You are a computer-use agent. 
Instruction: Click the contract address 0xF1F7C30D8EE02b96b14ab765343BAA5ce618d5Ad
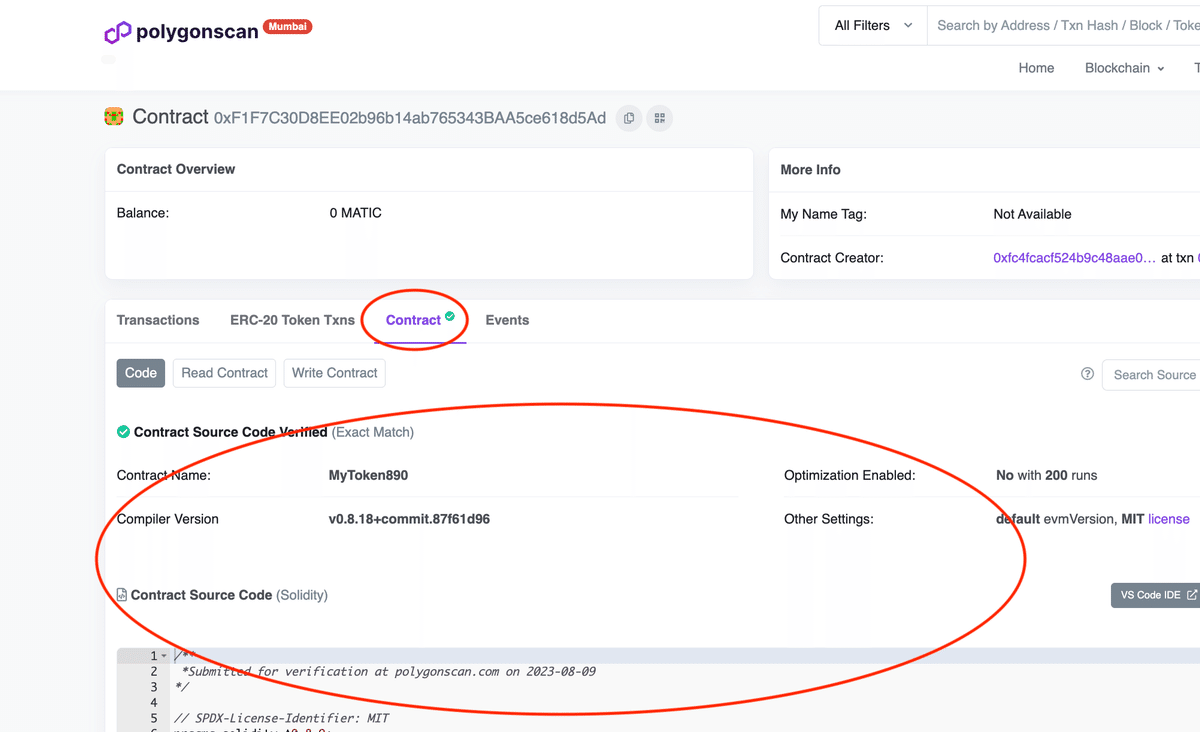(410, 118)
